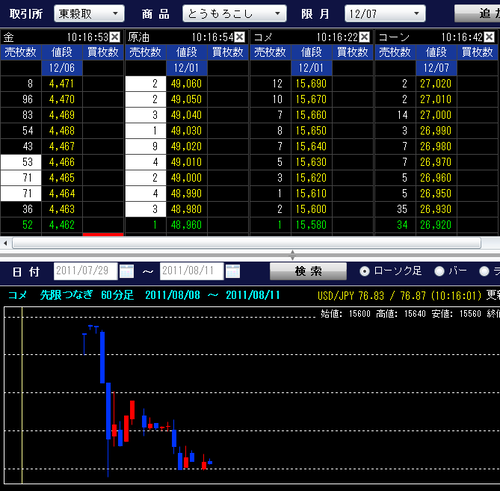Open the calendar for the start date
This screenshot has width=500, height=491.
[x=127, y=271]
